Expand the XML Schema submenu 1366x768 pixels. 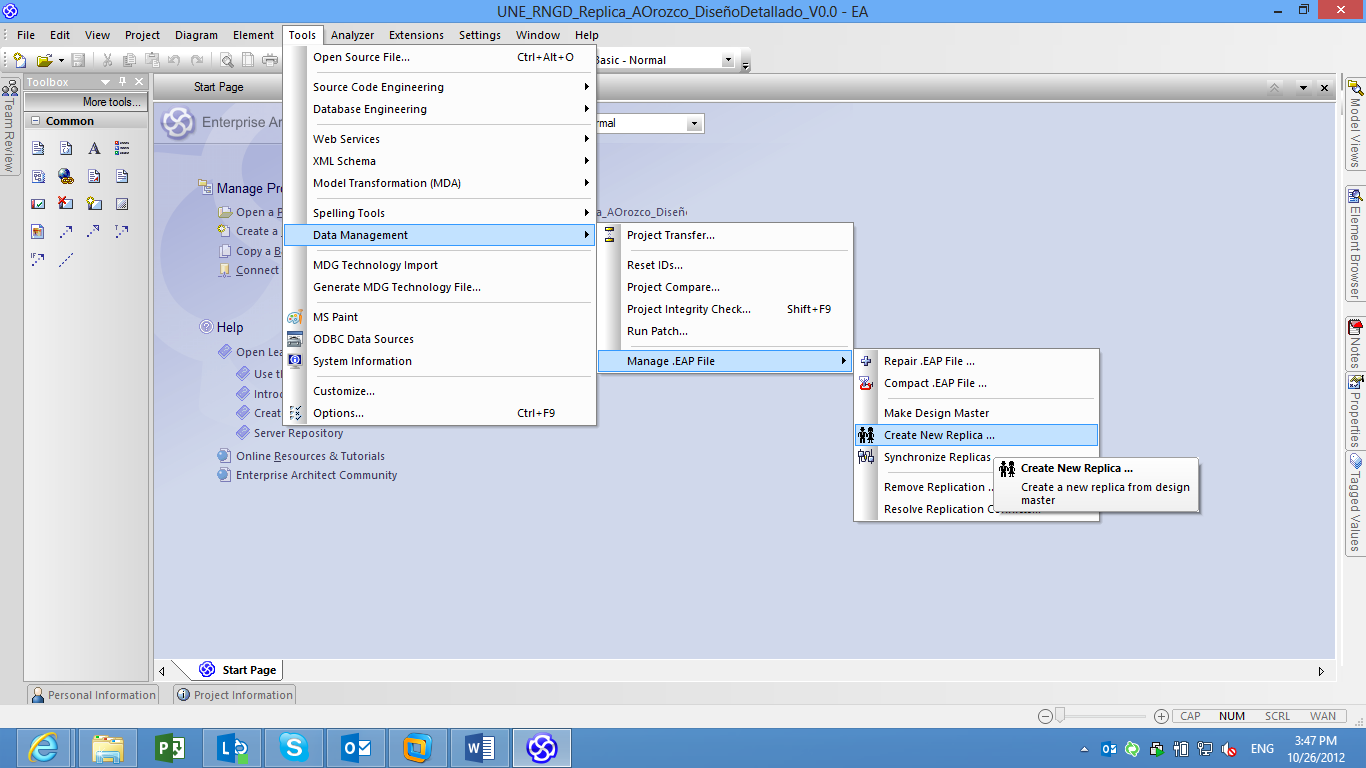[x=440, y=161]
